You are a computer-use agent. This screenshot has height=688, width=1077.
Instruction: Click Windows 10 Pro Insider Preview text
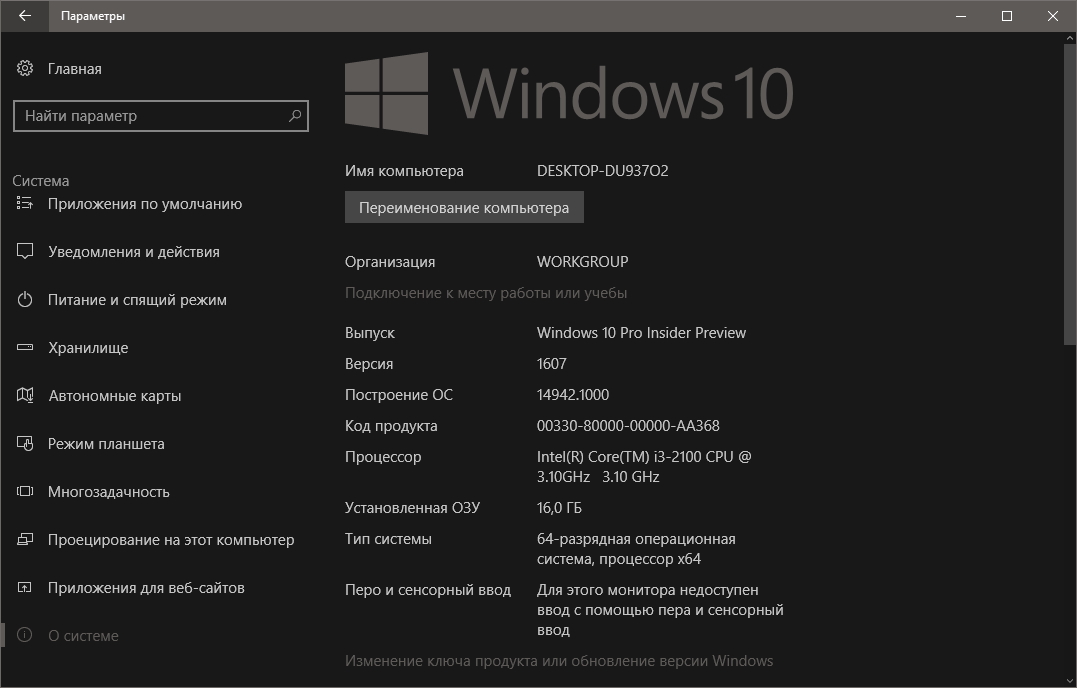(x=641, y=333)
